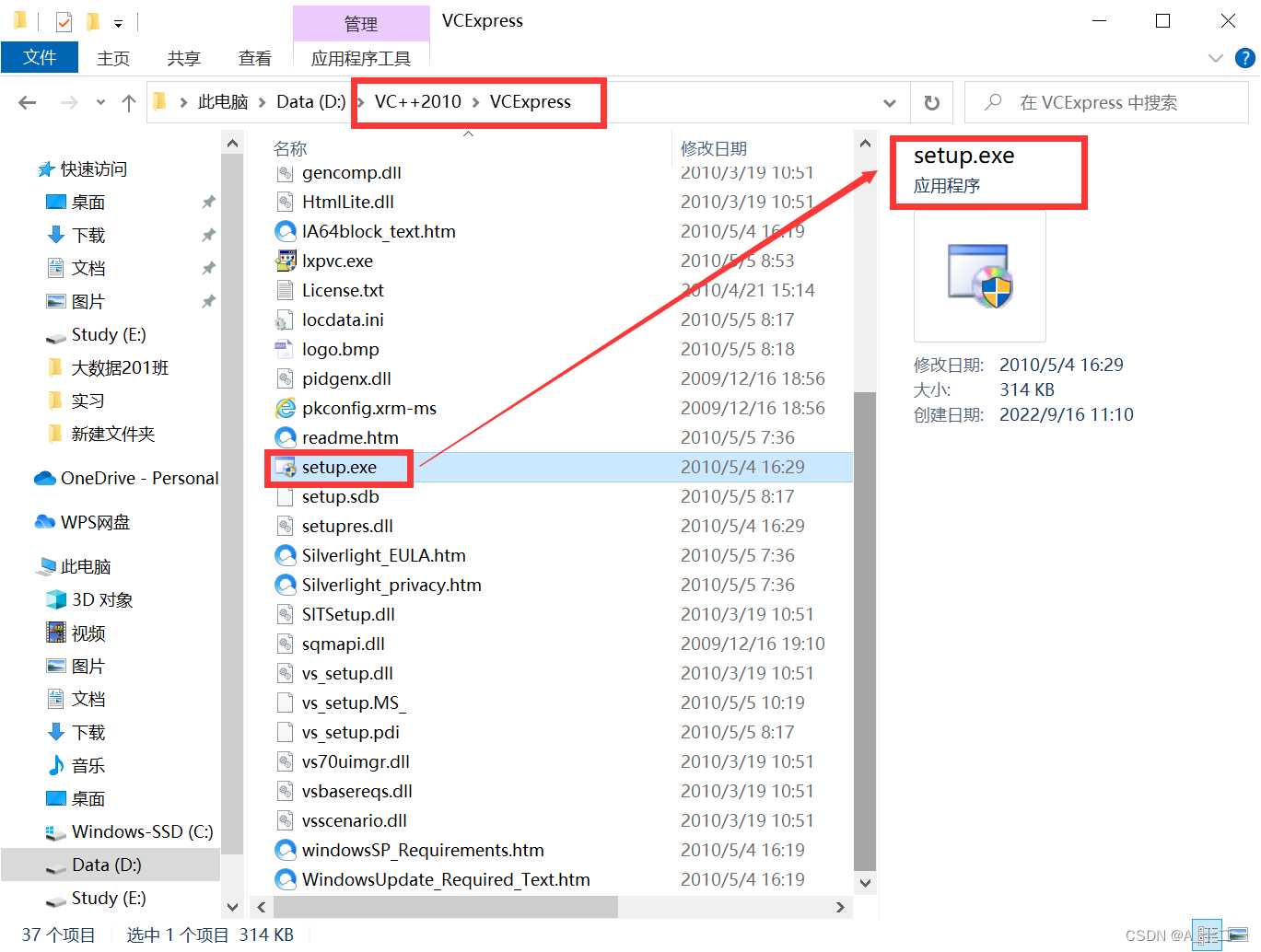Image resolution: width=1261 pixels, height=952 pixels.
Task: Select the pidgenx.dll file
Action: (346, 378)
